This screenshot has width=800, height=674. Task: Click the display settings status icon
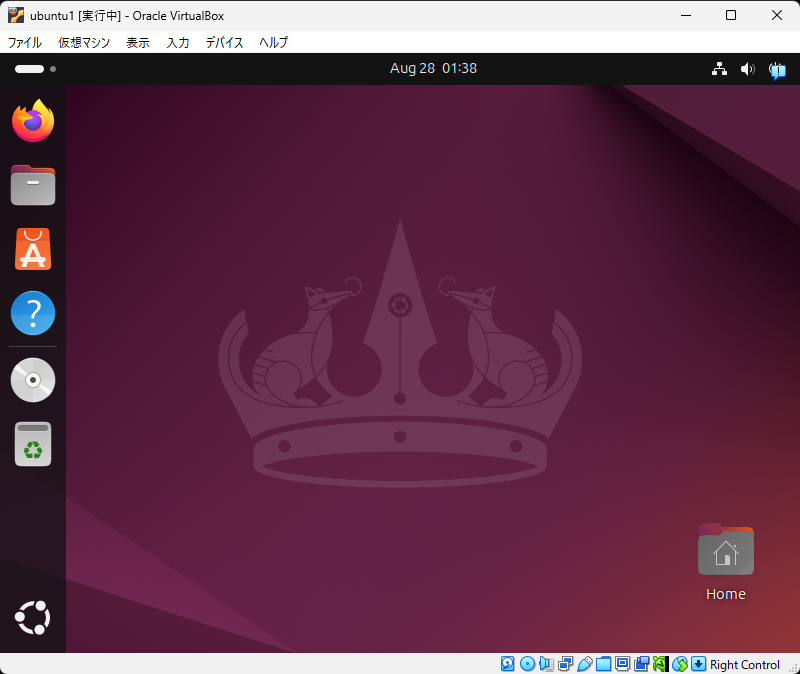622,664
